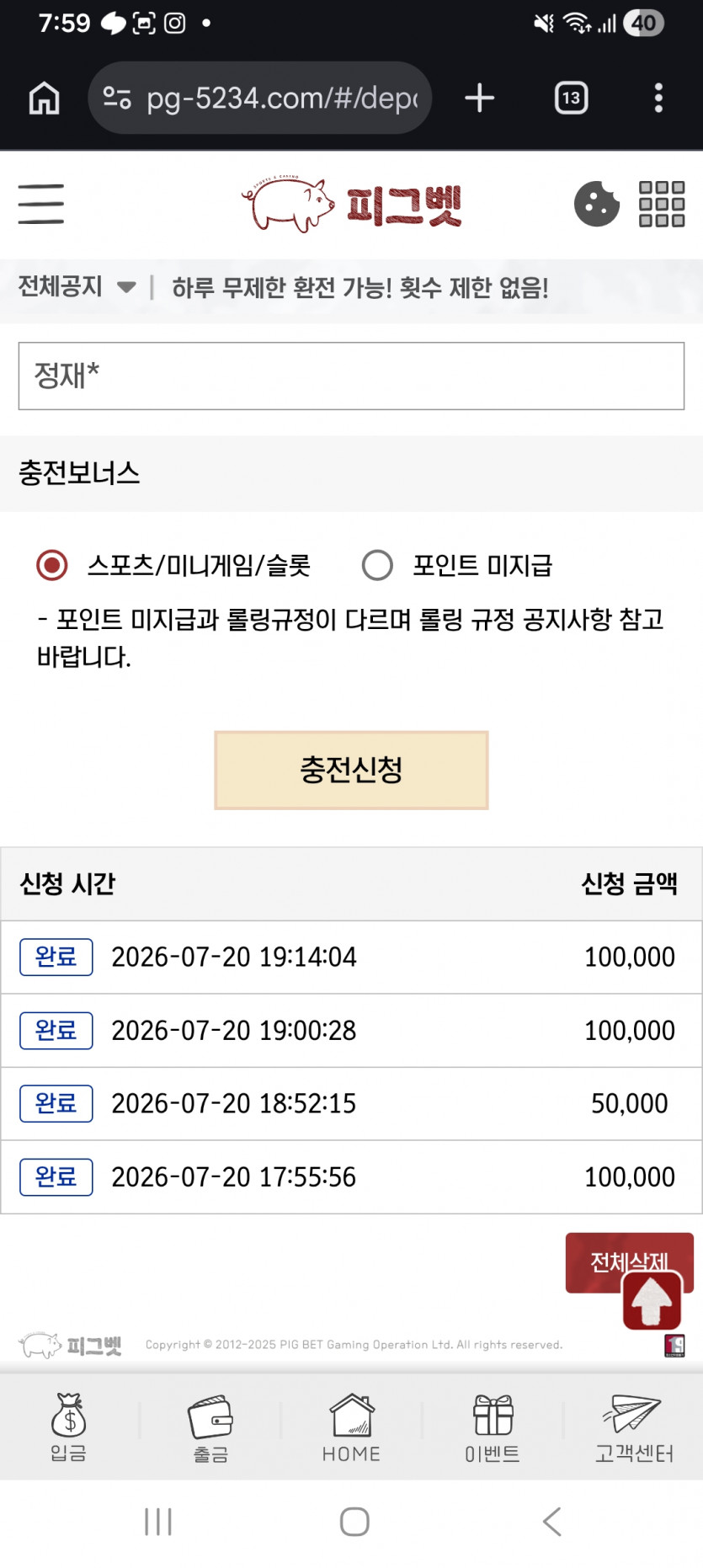Open a new browser tab
The height and width of the screenshot is (1568, 703).
pyautogui.click(x=480, y=98)
